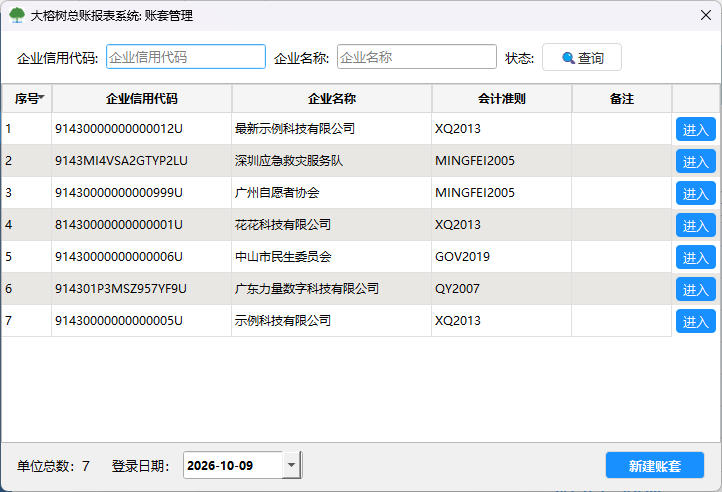722x492 pixels.
Task: Select the MINGFEI2005 cell in row 3
Action: coord(501,193)
